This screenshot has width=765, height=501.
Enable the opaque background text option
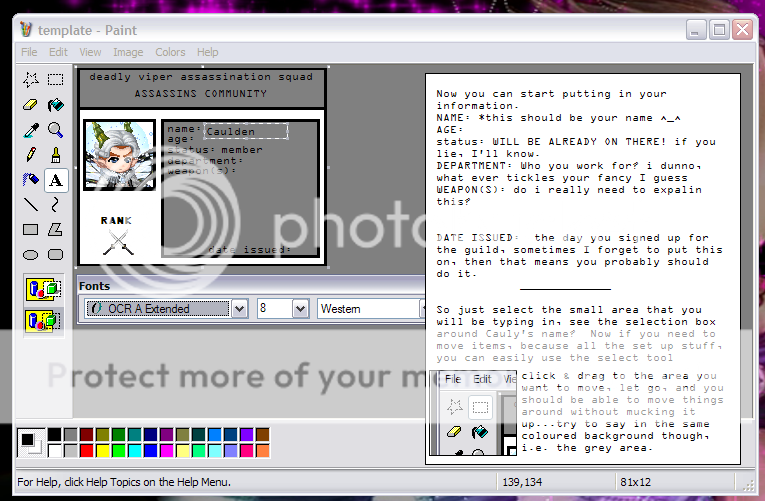point(44,290)
